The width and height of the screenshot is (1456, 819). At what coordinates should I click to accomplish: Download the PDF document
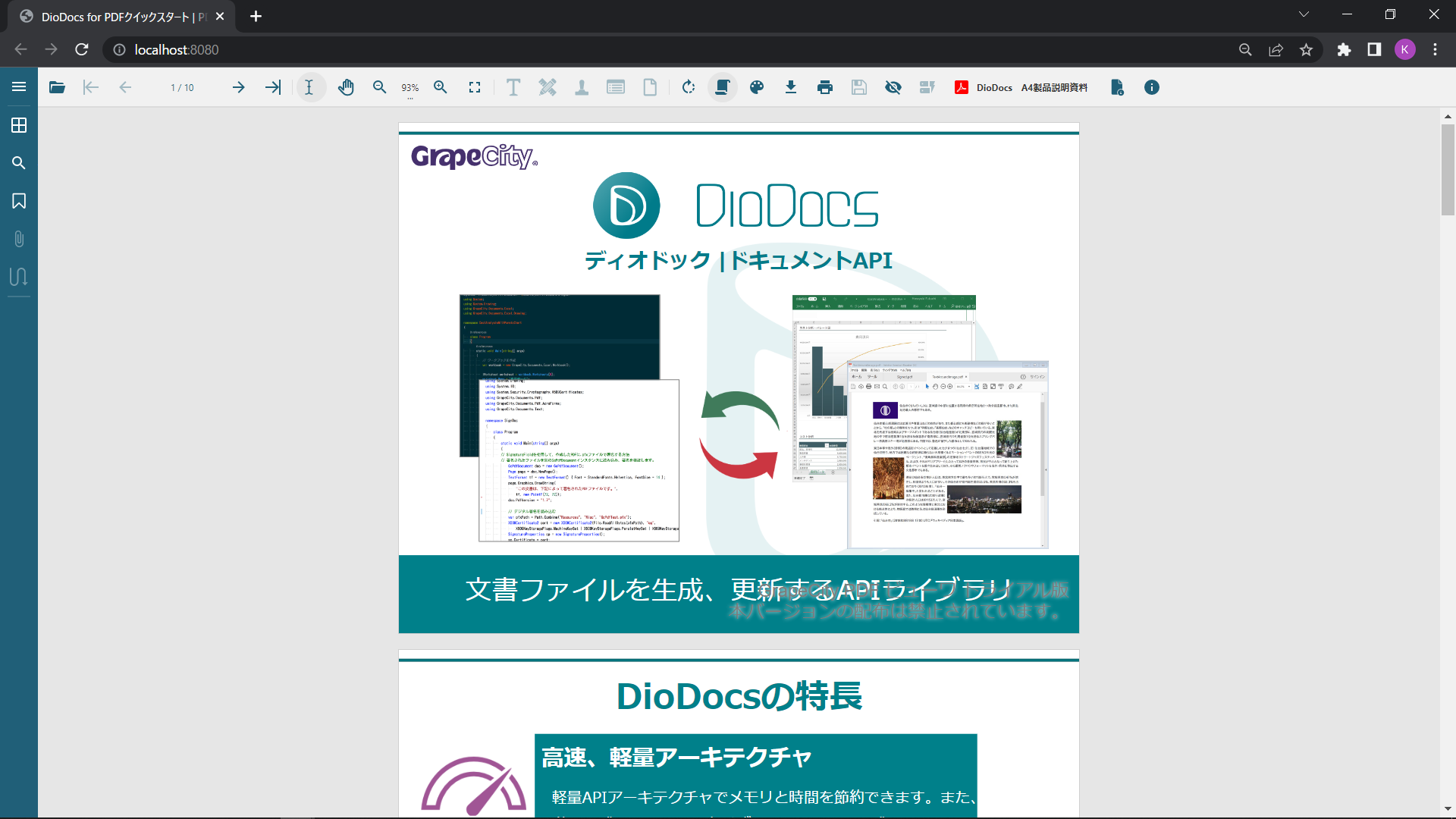[791, 87]
